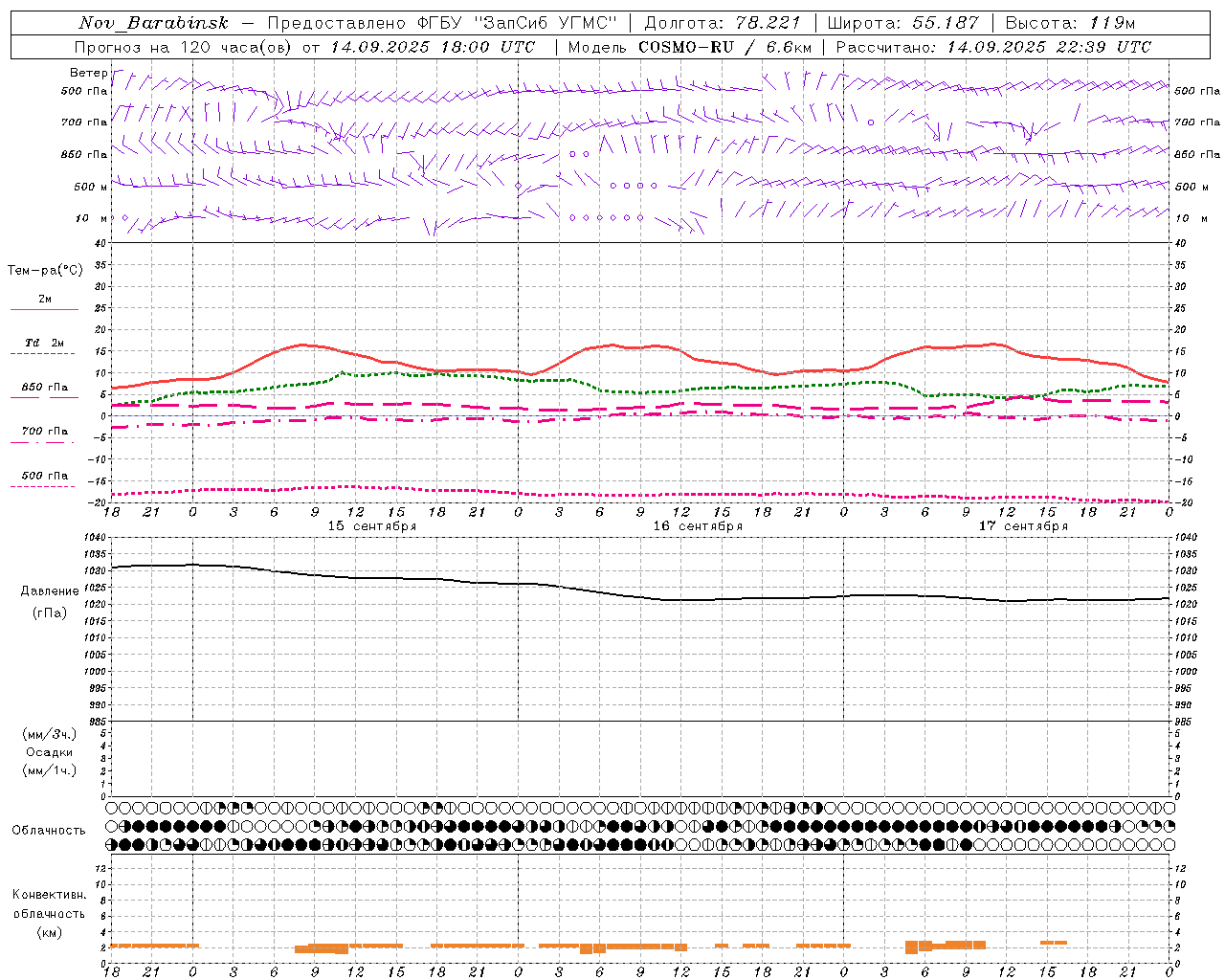Click the 'Долгота: 78.221' value
1225x980 pixels.
(x=723, y=23)
